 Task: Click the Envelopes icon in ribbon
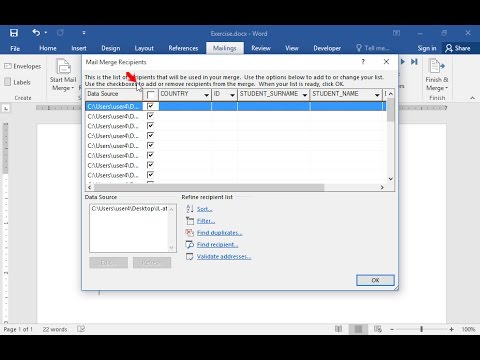pyautogui.click(x=8, y=66)
